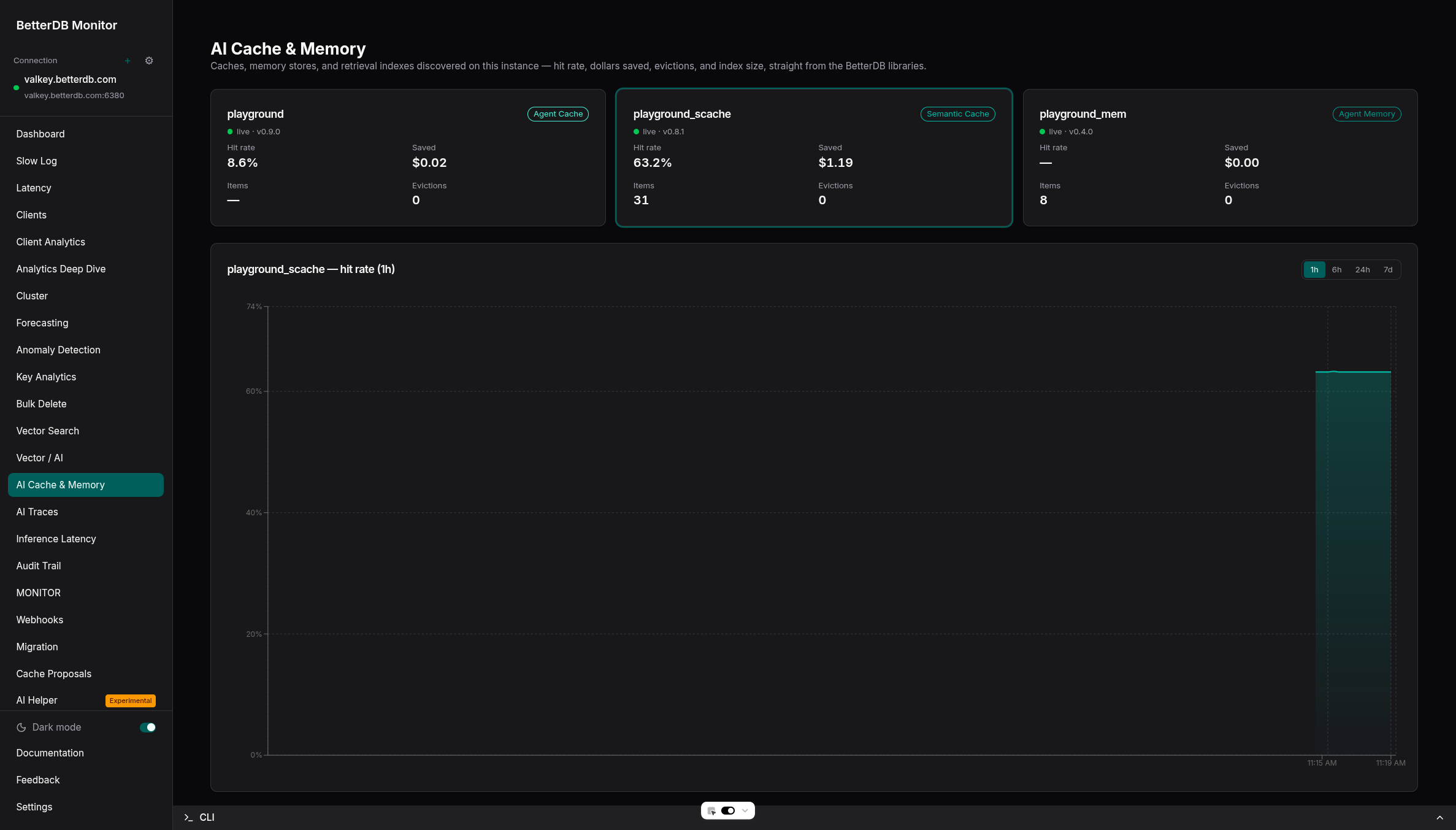
Task: Select the 1h time range
Action: coord(1314,270)
